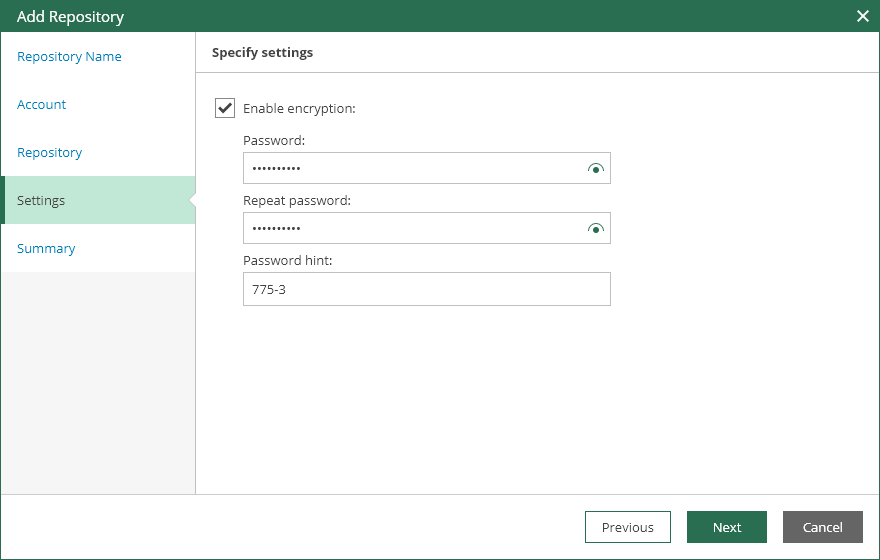Image resolution: width=880 pixels, height=560 pixels.
Task: Proceed with the Next button
Action: (x=727, y=527)
